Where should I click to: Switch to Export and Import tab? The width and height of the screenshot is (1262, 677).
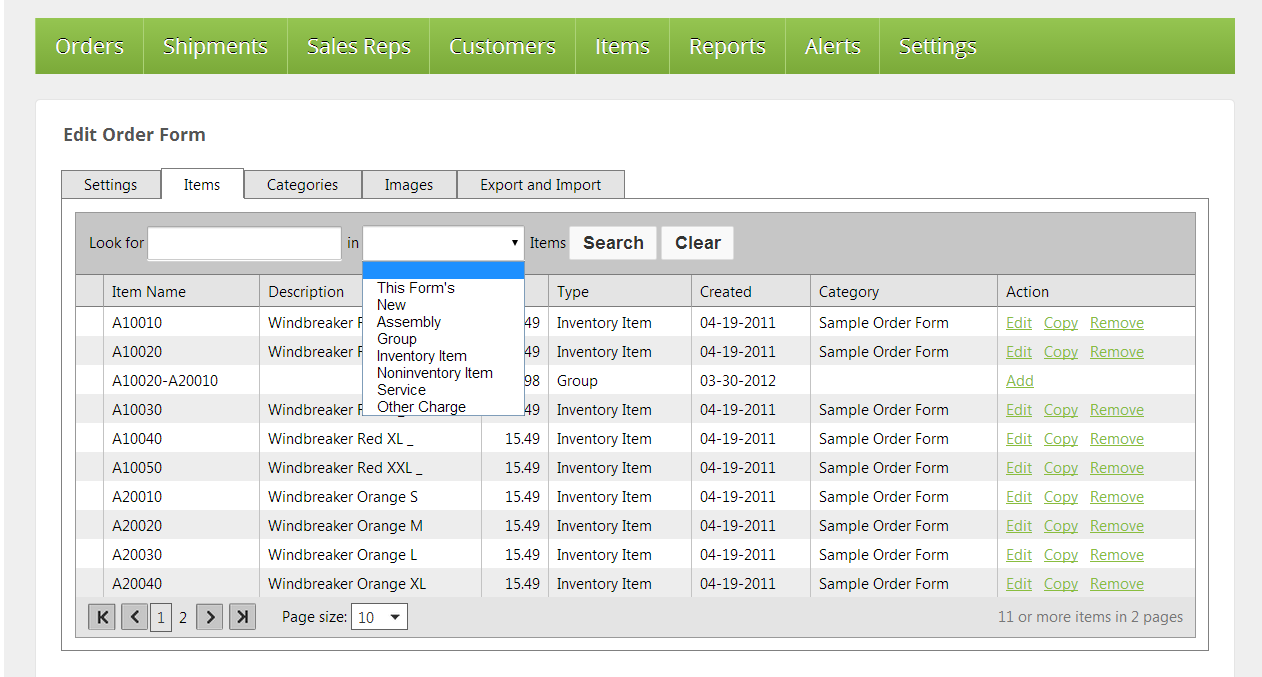click(540, 185)
